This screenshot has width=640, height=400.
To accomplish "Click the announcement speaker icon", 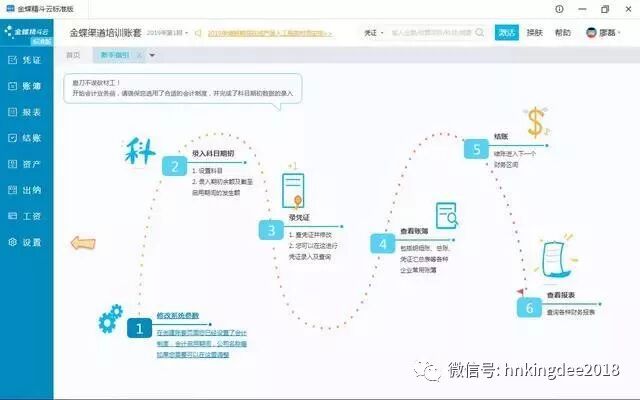I will [198, 33].
